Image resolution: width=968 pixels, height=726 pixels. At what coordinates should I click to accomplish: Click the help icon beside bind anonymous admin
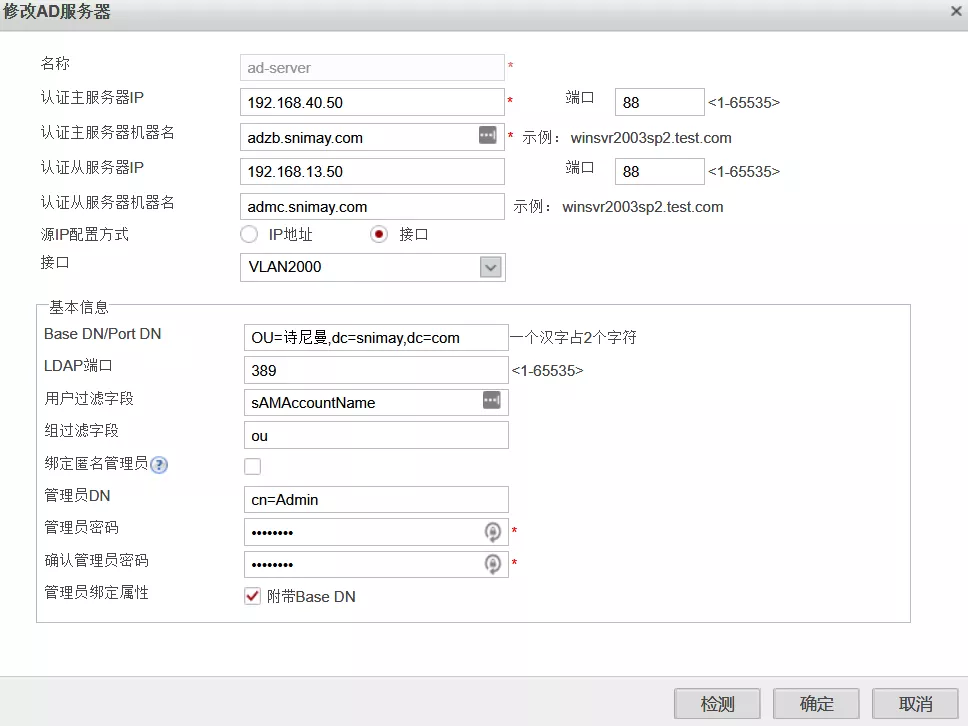[x=159, y=465]
